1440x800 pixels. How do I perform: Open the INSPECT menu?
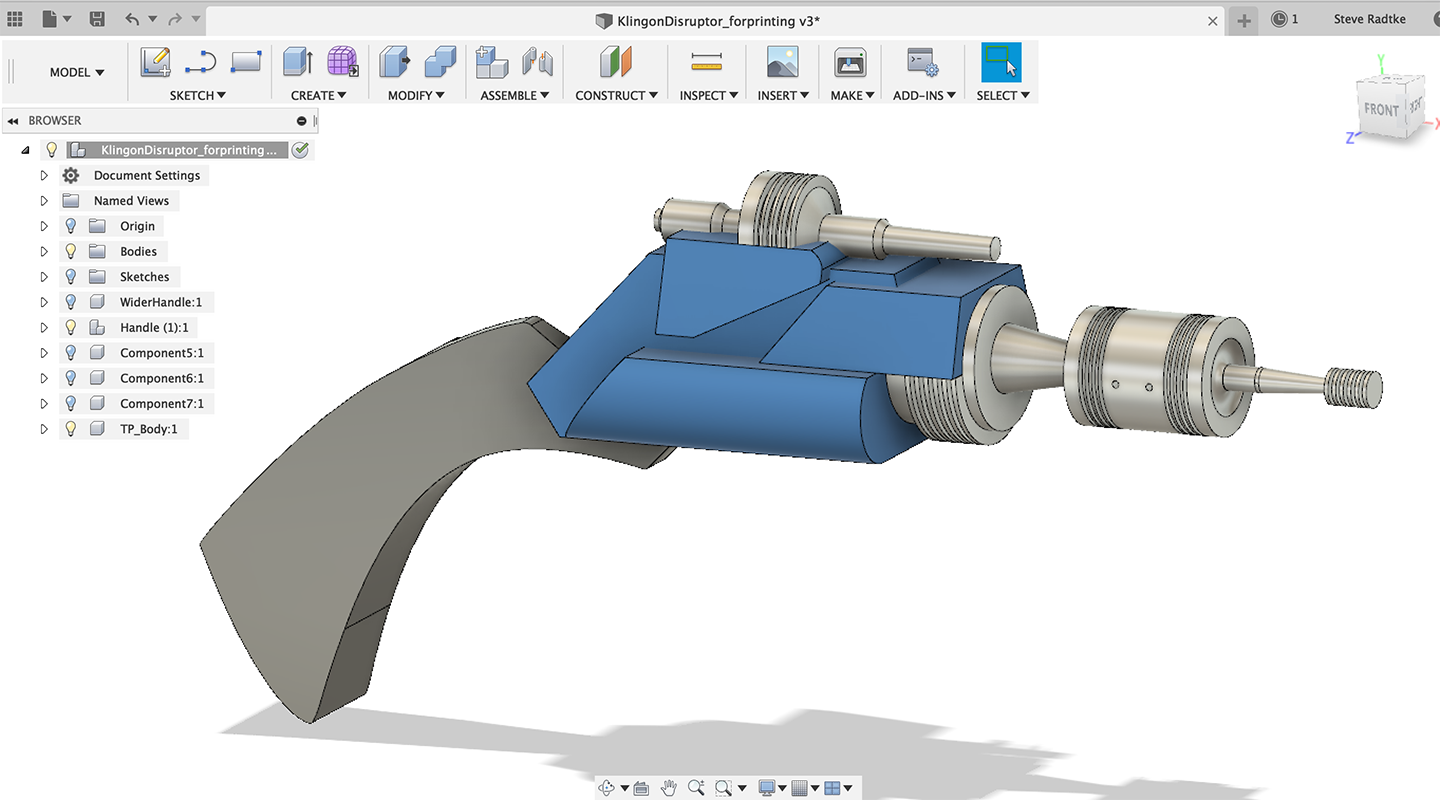pos(708,95)
